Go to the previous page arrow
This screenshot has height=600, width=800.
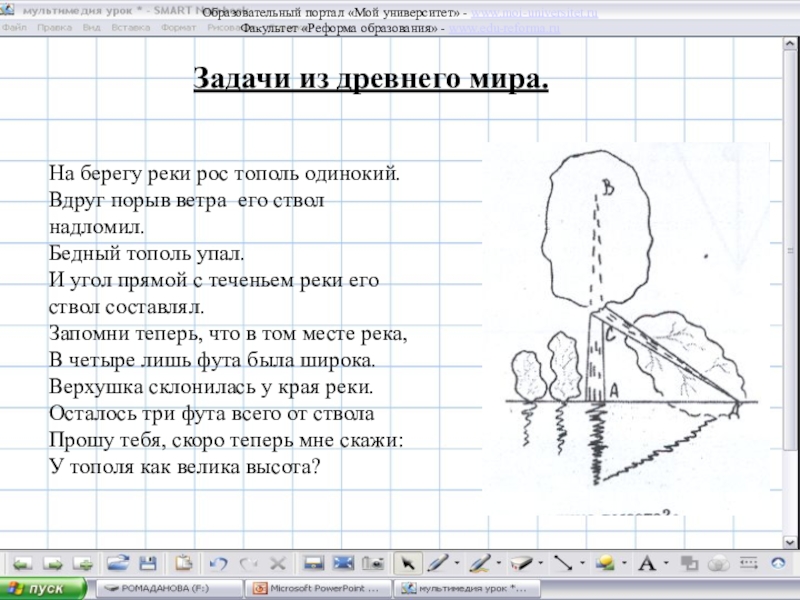pos(22,563)
